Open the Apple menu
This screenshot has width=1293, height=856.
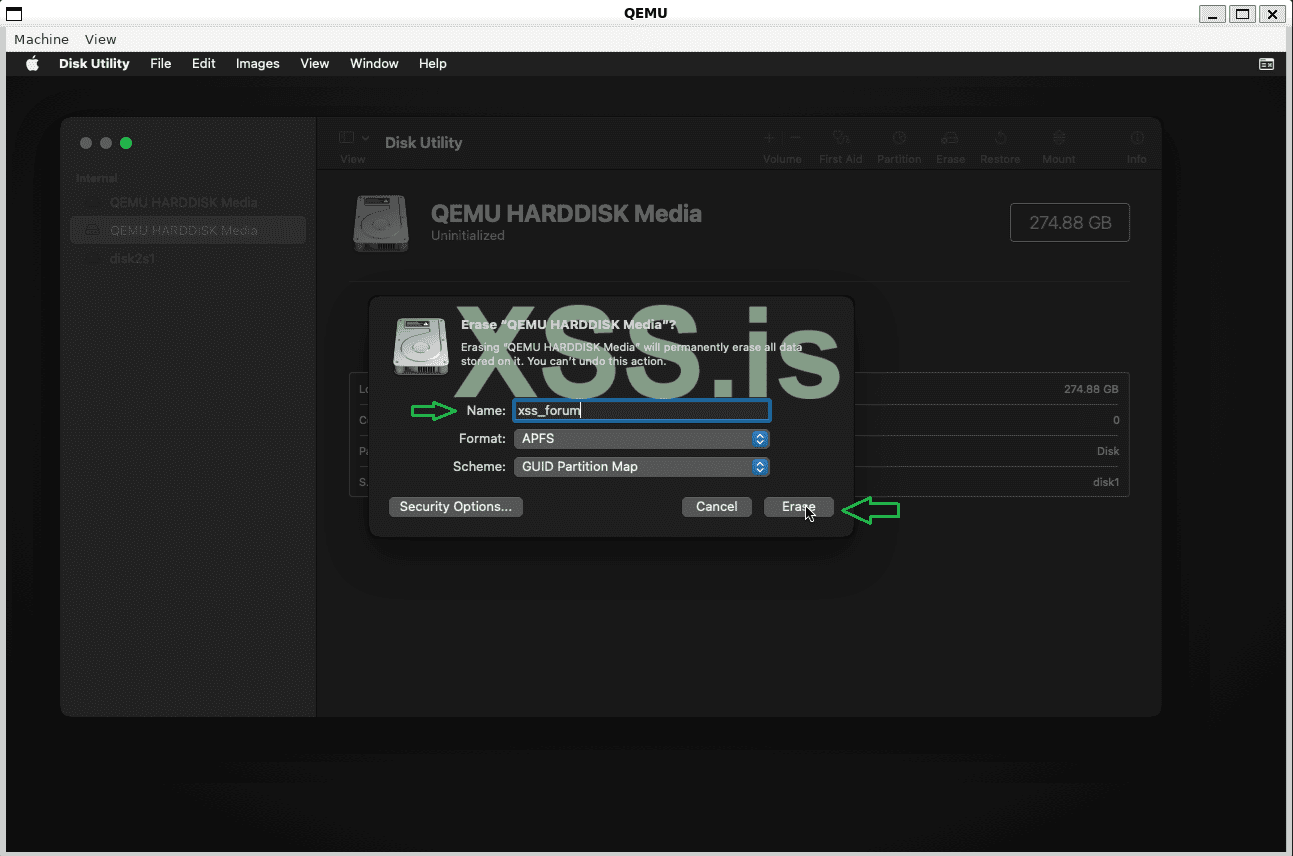coord(32,64)
